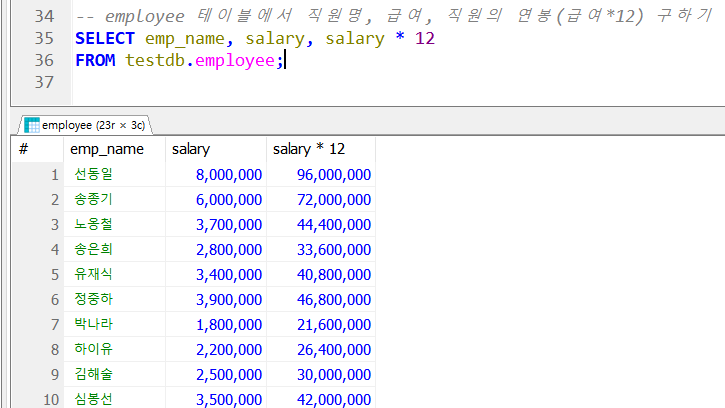Click employee table name in the query

(x=235, y=61)
